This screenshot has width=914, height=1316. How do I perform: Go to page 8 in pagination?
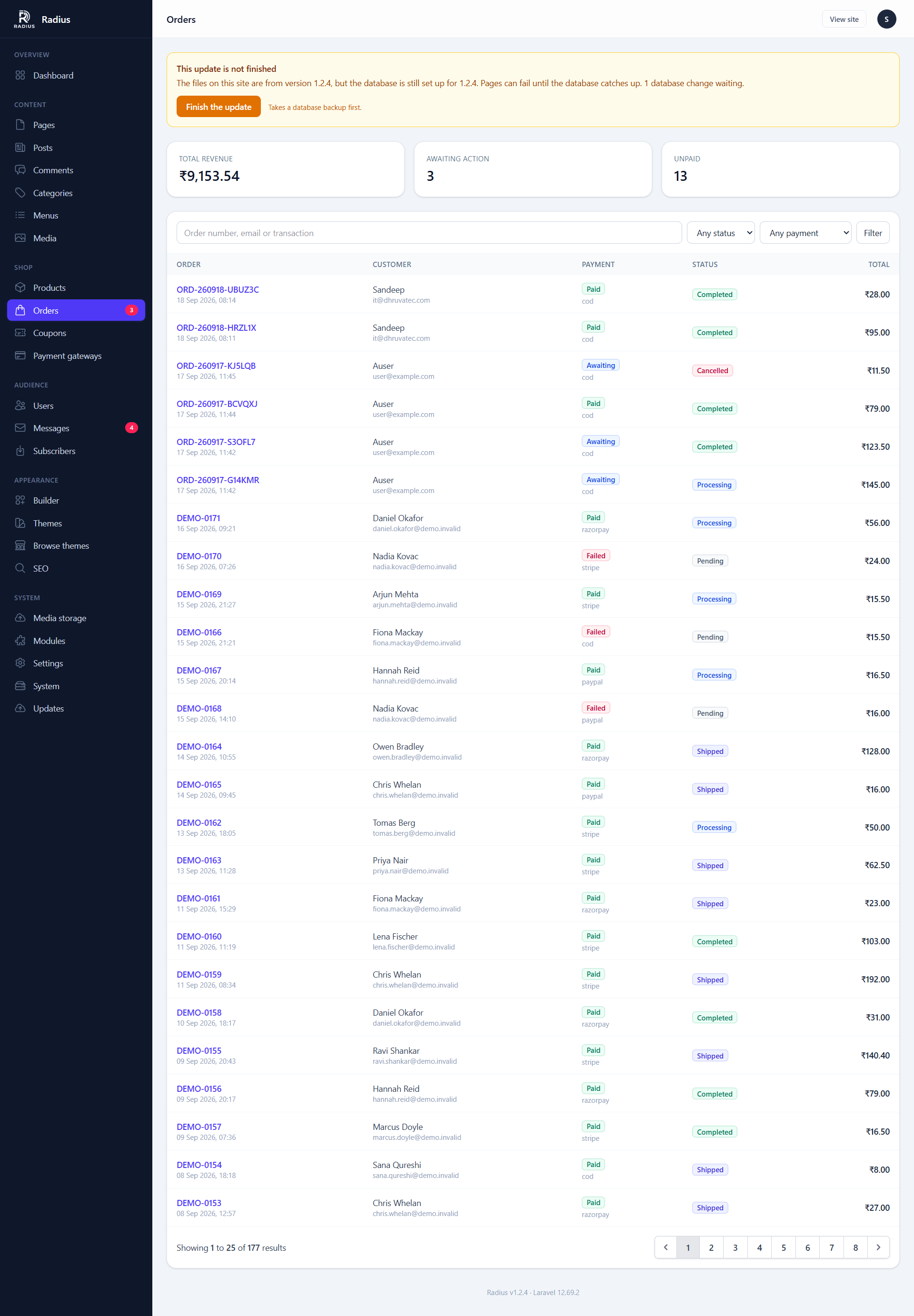[855, 1247]
